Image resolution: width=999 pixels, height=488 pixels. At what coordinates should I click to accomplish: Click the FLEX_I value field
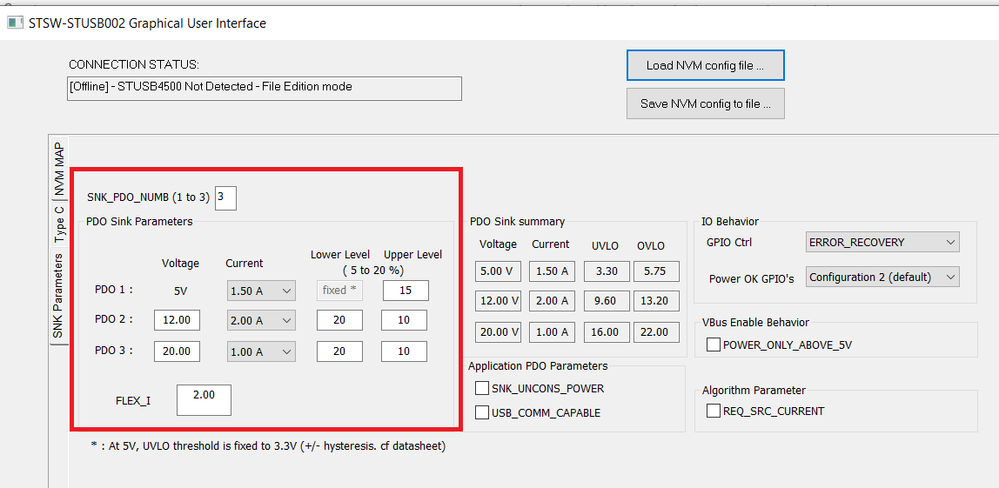click(x=204, y=400)
